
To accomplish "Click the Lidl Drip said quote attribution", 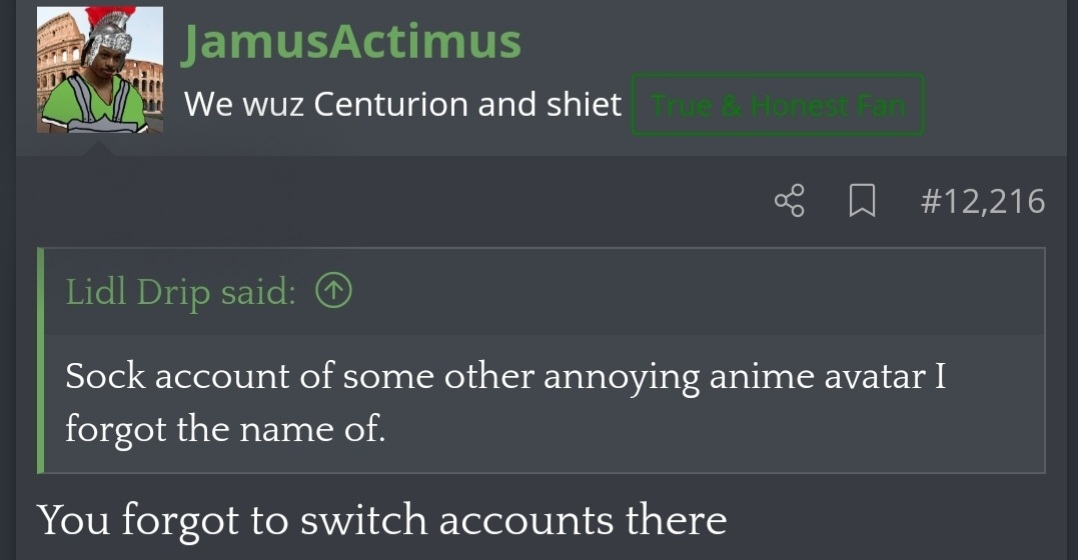I will (x=181, y=292).
